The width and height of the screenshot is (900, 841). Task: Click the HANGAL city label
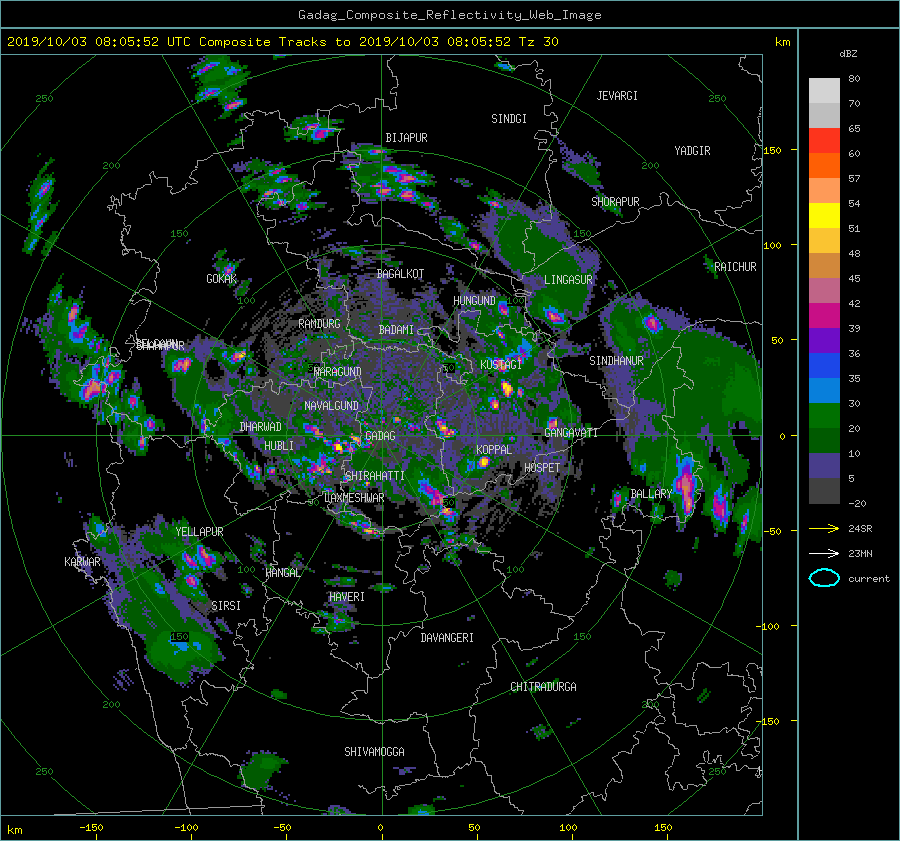click(x=282, y=573)
